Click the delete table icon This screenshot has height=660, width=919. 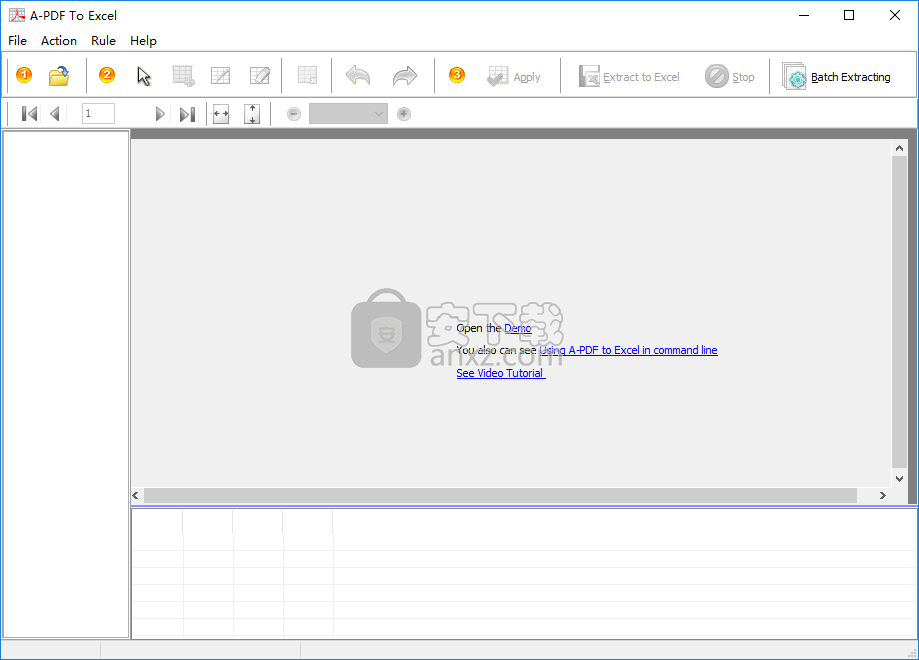(x=307, y=76)
